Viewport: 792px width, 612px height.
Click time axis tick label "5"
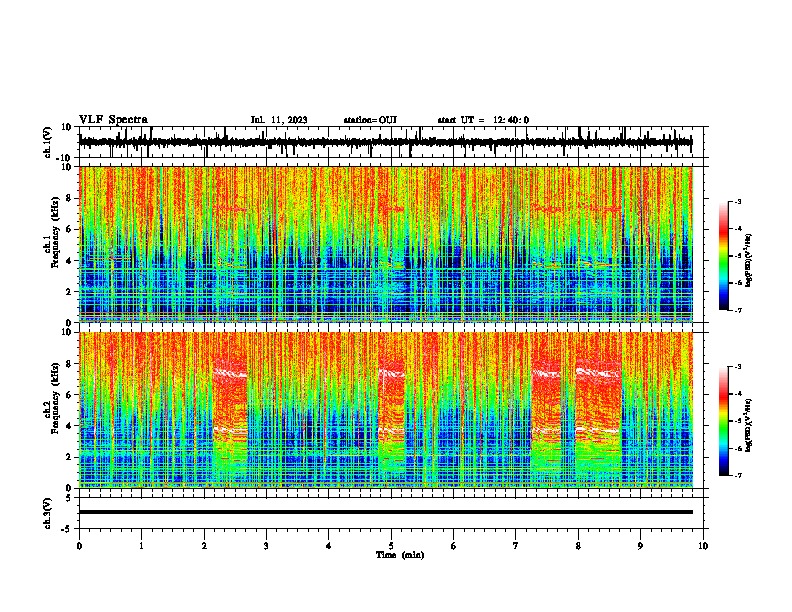[x=391, y=546]
